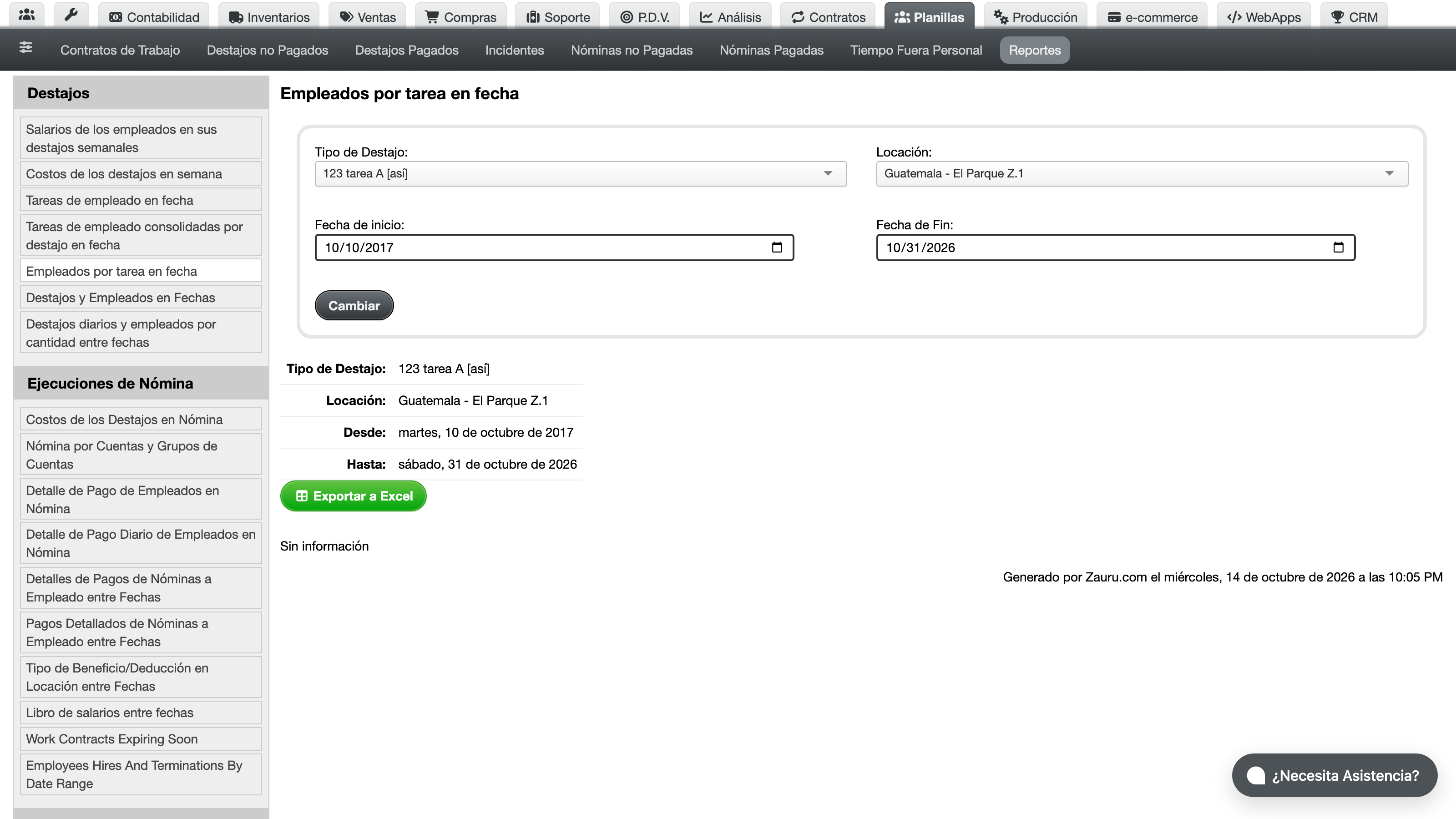Viewport: 1456px width, 819px height.
Task: Open Contratos de Trabajo submenu
Action: pos(120,51)
